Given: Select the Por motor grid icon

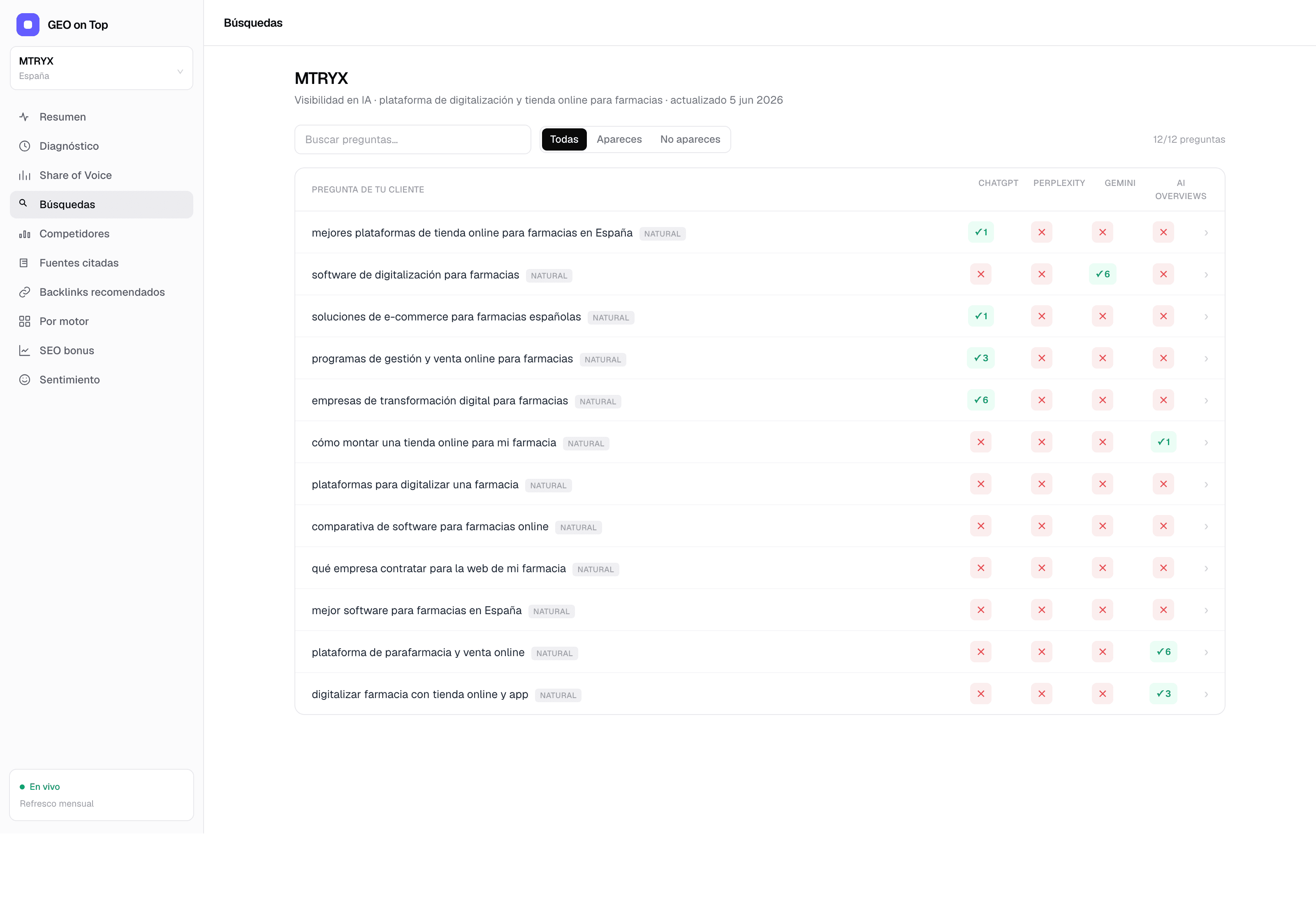Looking at the screenshot, I should [24, 322].
